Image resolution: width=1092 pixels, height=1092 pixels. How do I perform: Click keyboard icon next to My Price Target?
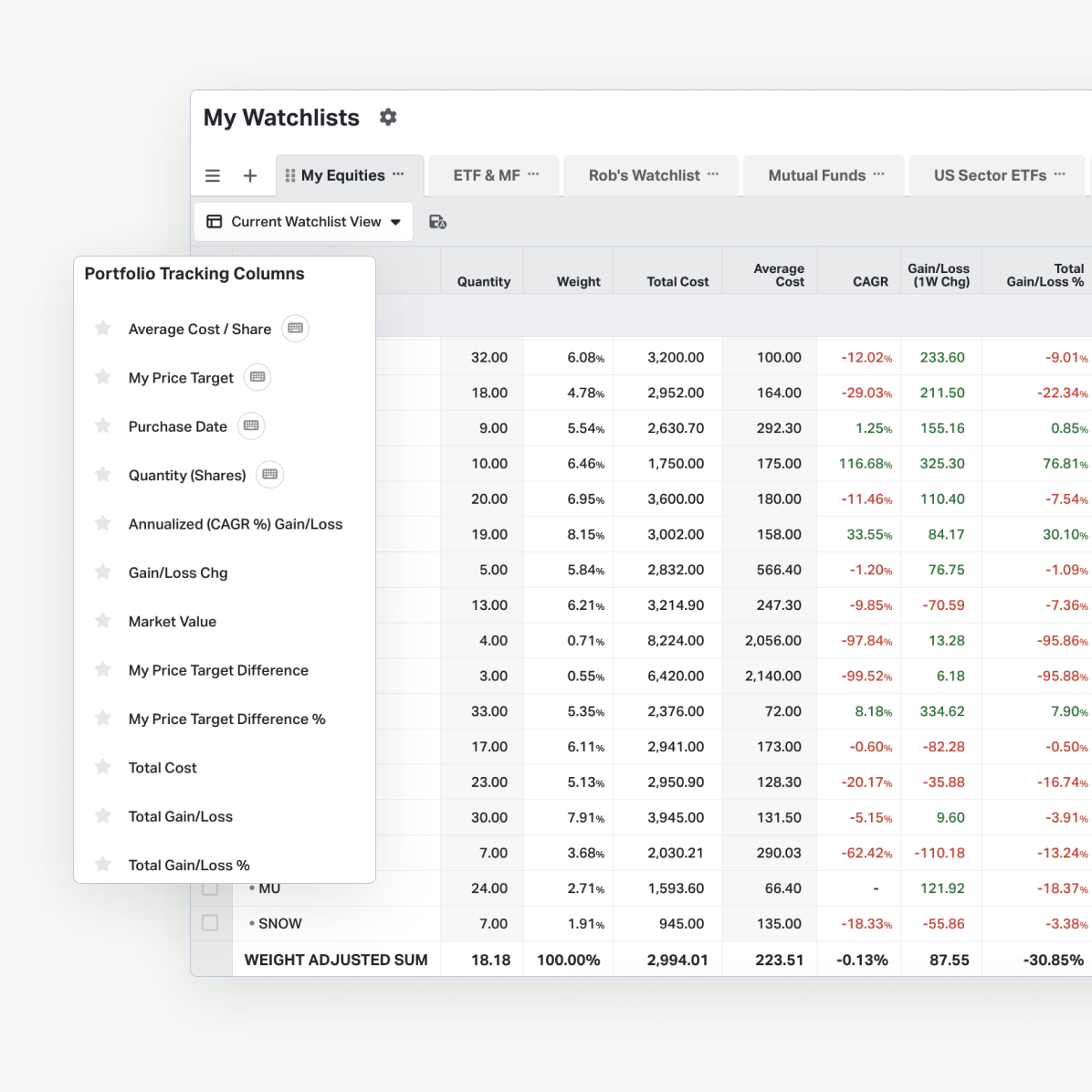click(x=257, y=377)
